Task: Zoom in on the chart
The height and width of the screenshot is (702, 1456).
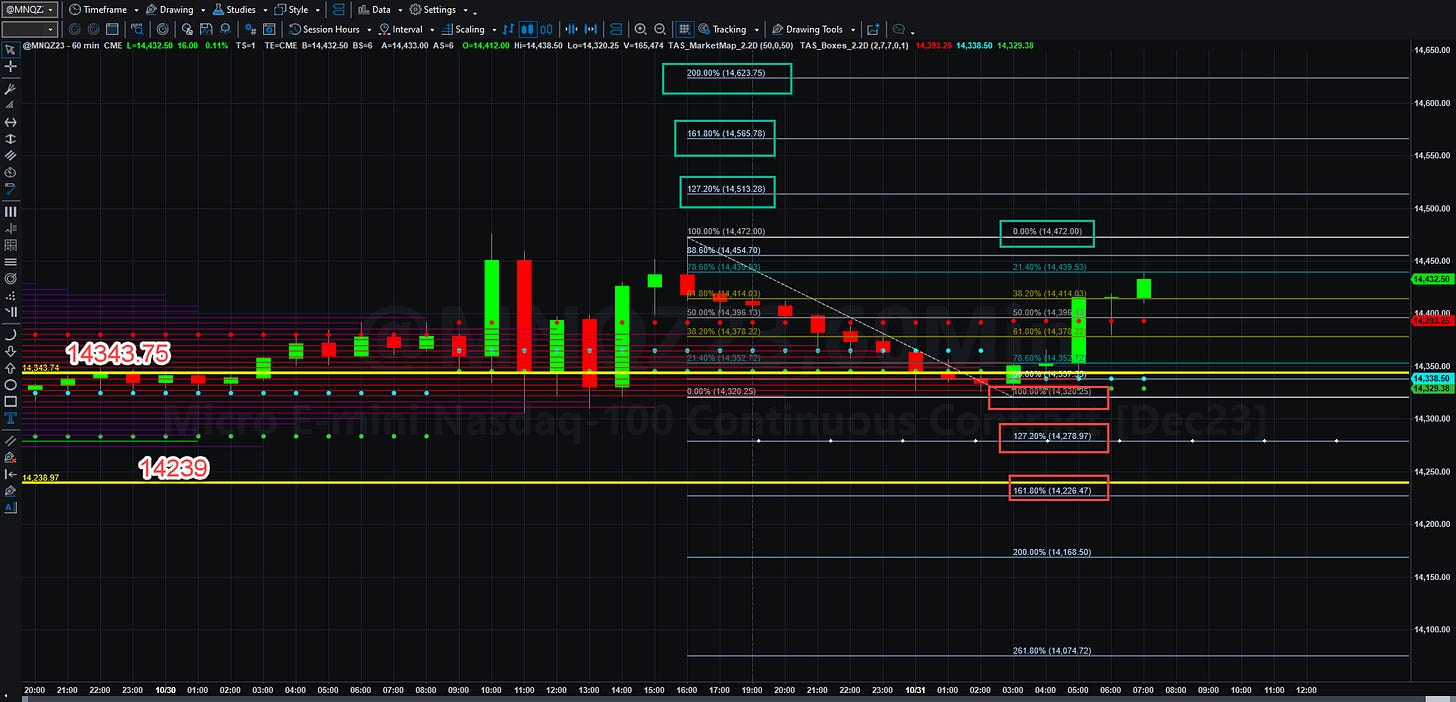Action: tap(640, 30)
